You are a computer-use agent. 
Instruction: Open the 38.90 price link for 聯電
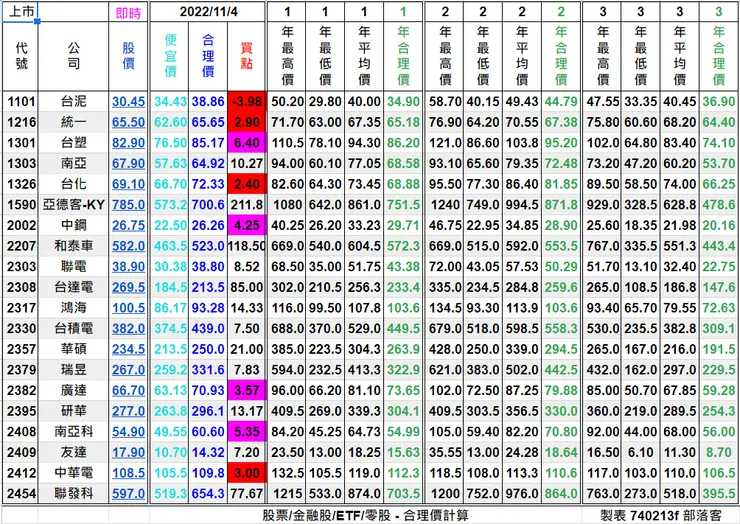point(128,267)
